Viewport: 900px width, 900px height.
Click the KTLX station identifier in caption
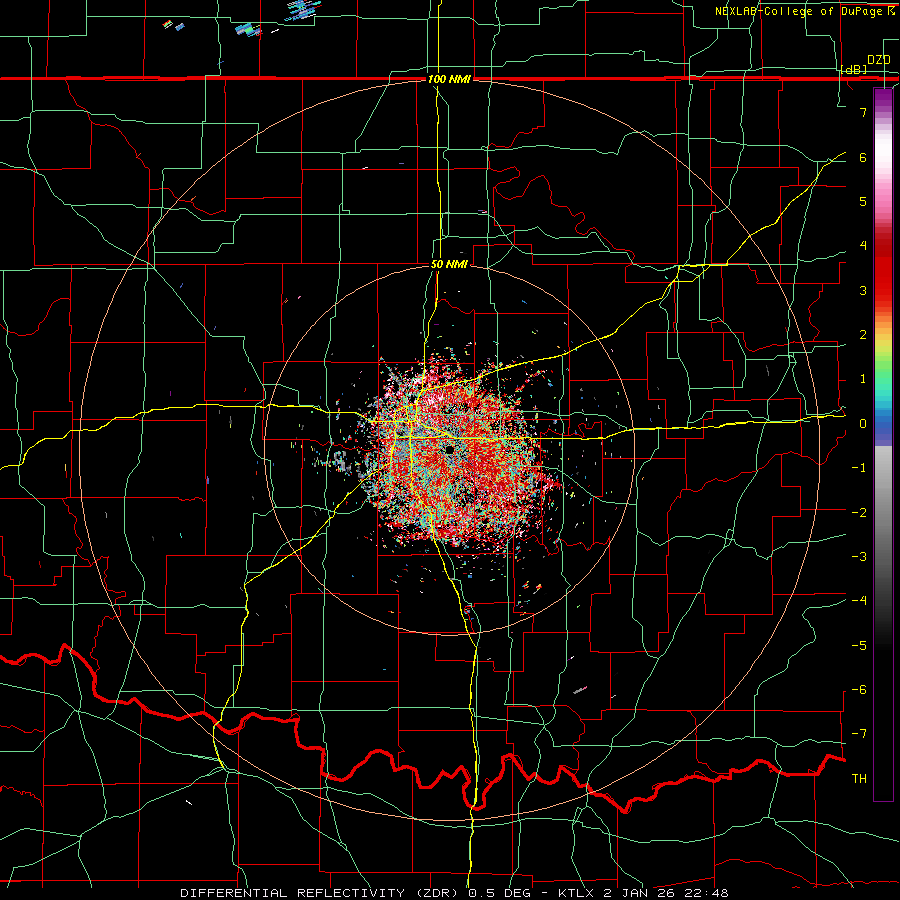click(578, 893)
